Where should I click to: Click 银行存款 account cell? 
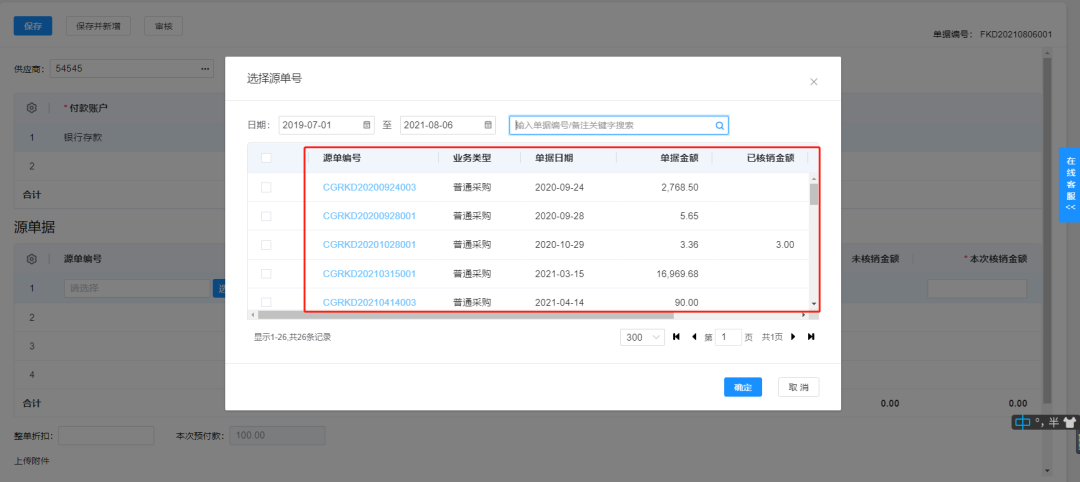[83, 137]
